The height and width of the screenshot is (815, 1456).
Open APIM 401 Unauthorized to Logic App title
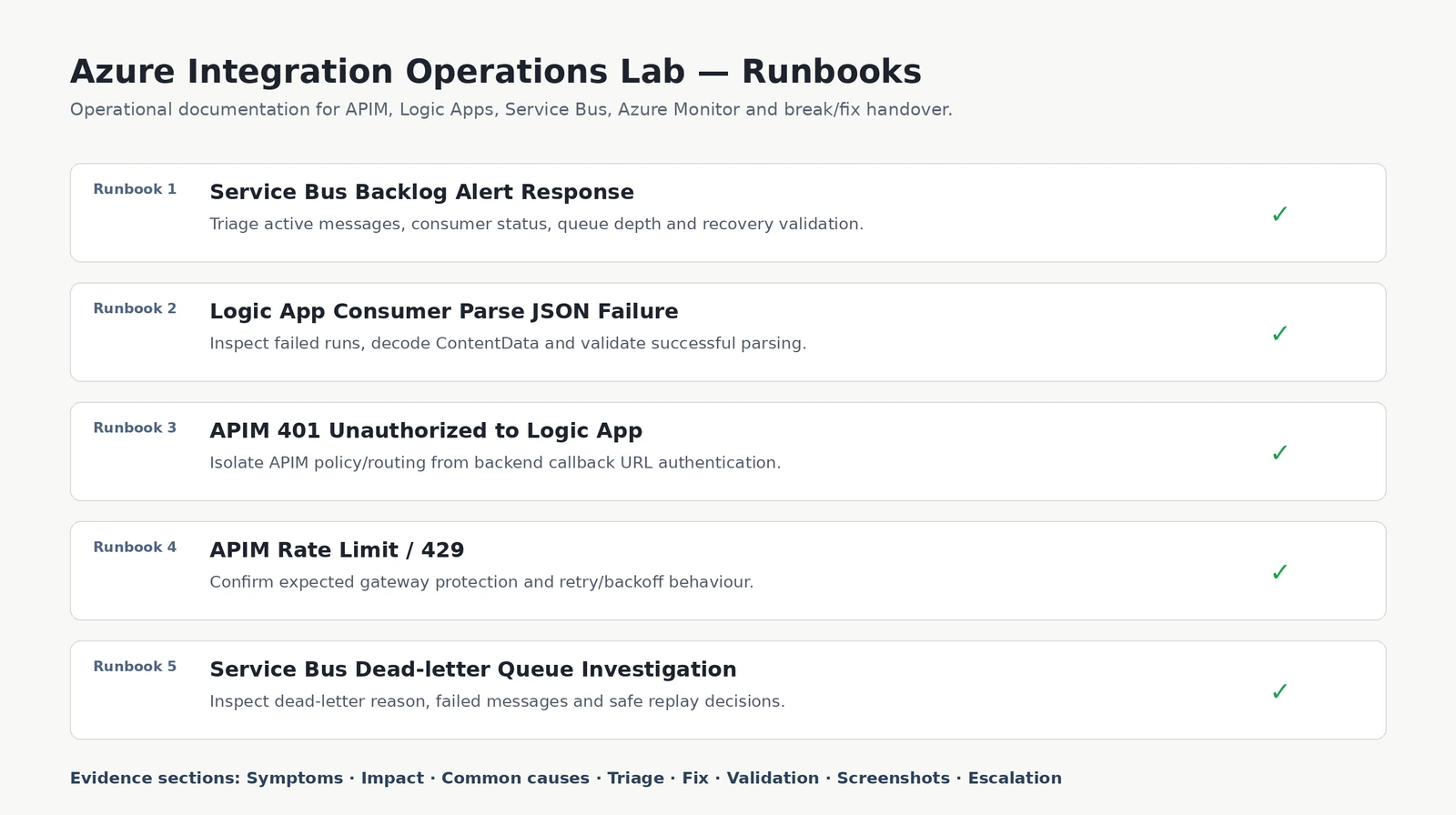(x=426, y=430)
